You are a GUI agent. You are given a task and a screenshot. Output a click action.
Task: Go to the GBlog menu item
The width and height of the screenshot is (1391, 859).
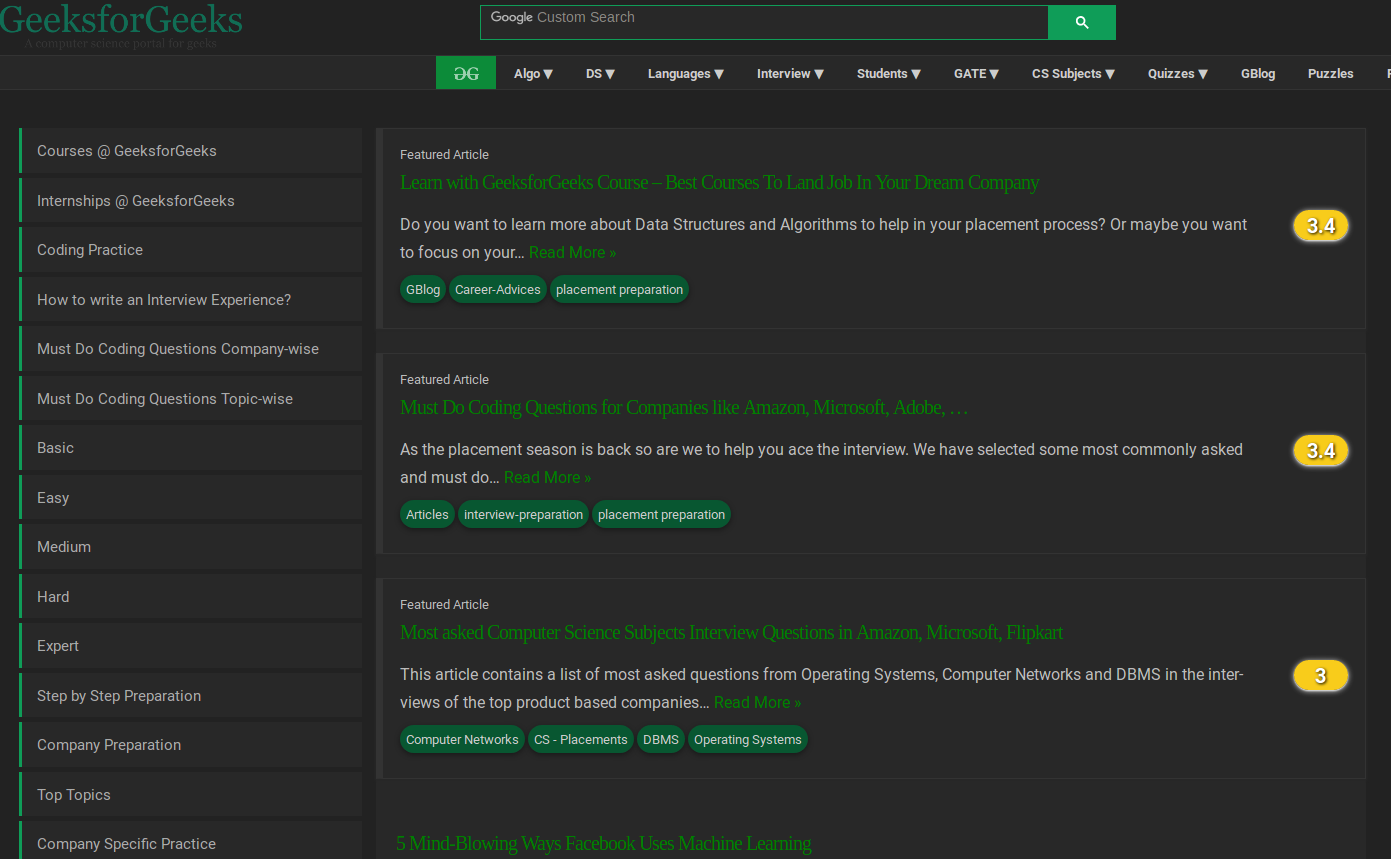pos(1258,74)
